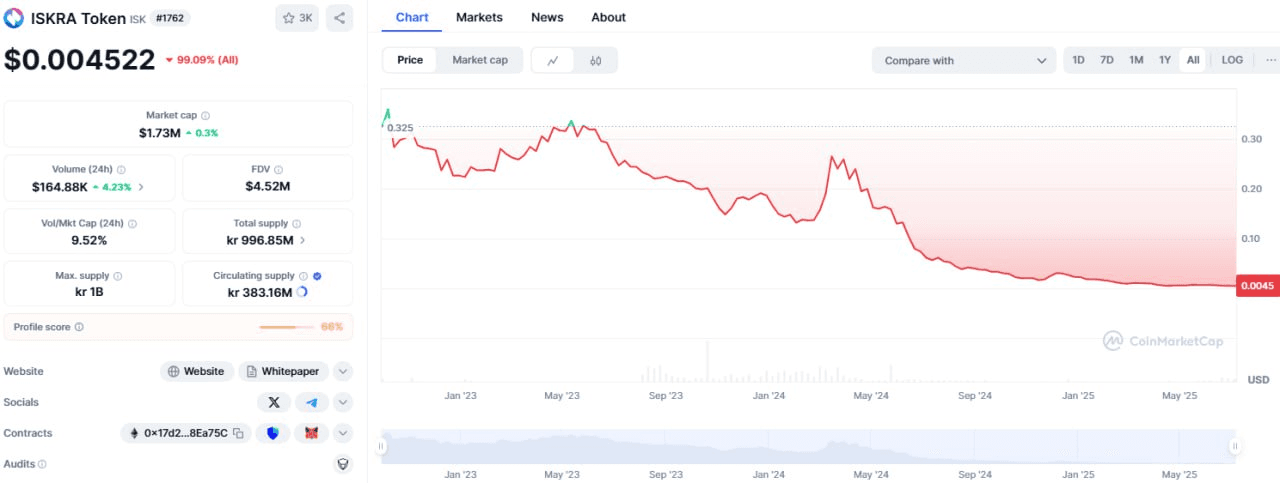
Task: Set chart range to 1Y
Action: click(1165, 60)
